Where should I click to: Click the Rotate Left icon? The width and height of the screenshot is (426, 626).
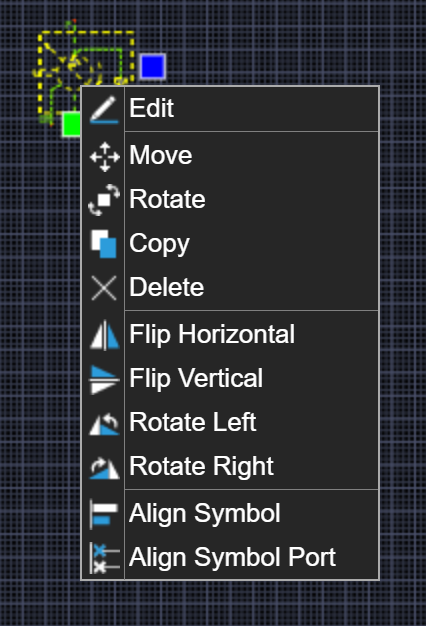tap(104, 424)
